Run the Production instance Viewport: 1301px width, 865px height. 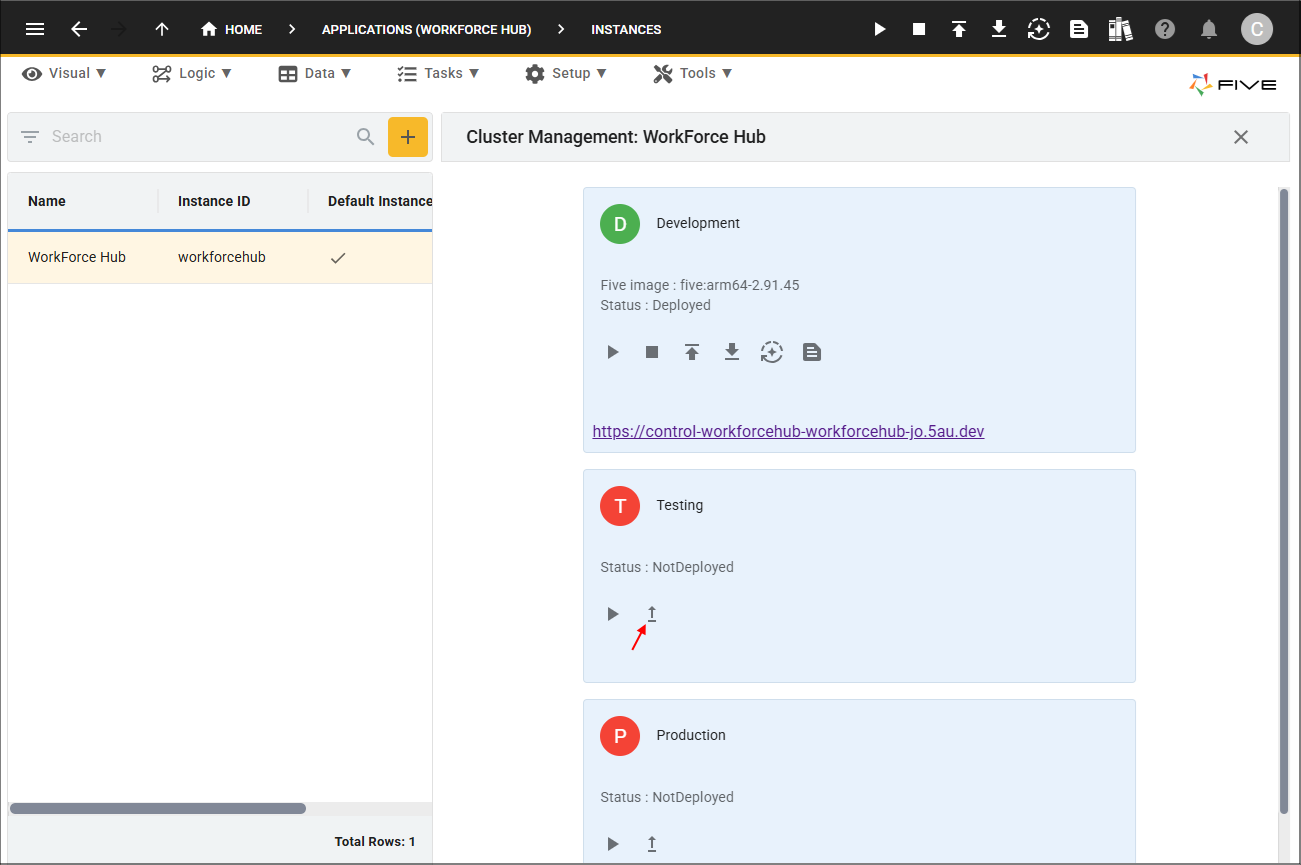(613, 844)
